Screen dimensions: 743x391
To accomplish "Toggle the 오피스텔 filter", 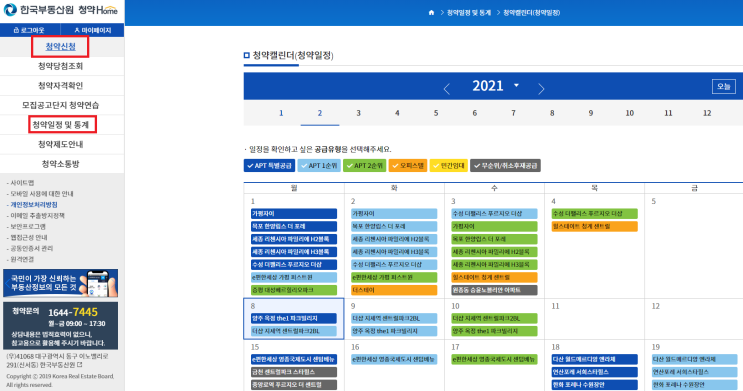I will click(408, 165).
